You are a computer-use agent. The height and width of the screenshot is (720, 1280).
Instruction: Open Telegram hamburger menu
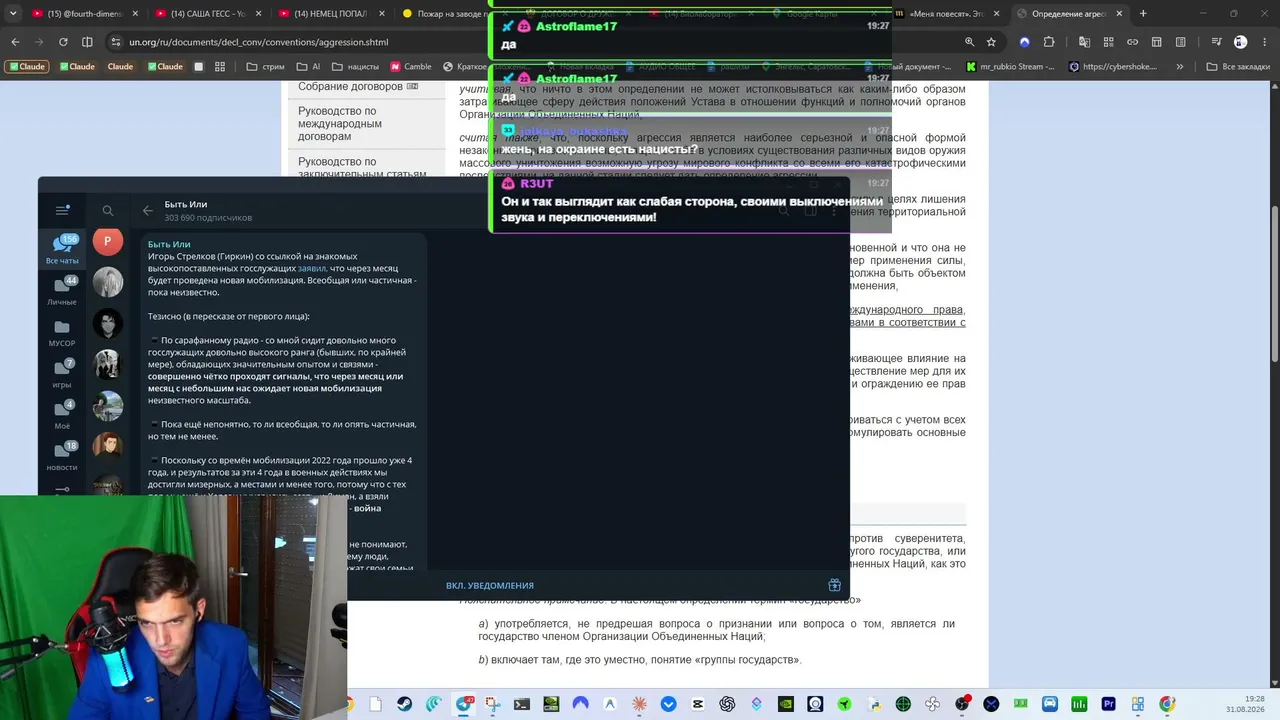coord(62,210)
